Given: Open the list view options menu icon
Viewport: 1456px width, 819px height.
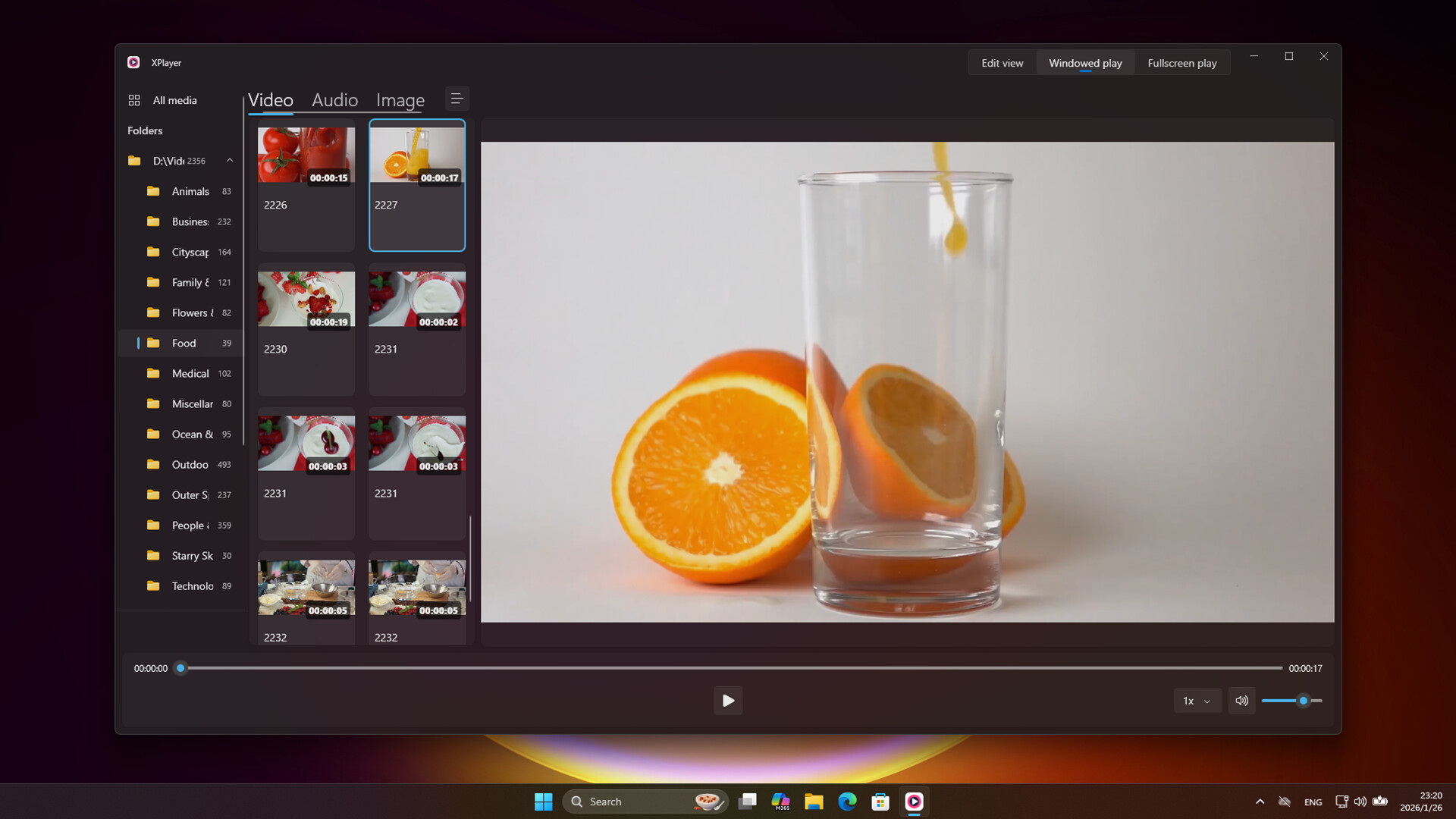Looking at the screenshot, I should click(457, 99).
